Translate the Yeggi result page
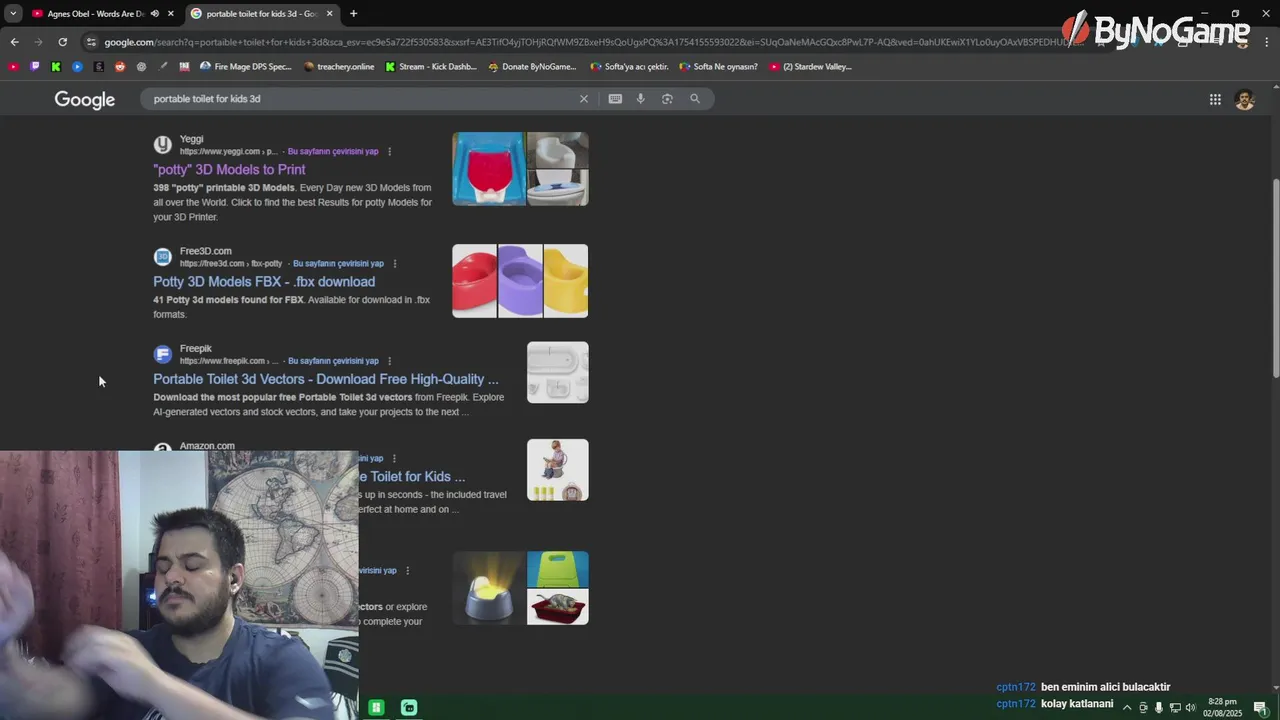Viewport: 1280px width, 720px height. (x=333, y=152)
